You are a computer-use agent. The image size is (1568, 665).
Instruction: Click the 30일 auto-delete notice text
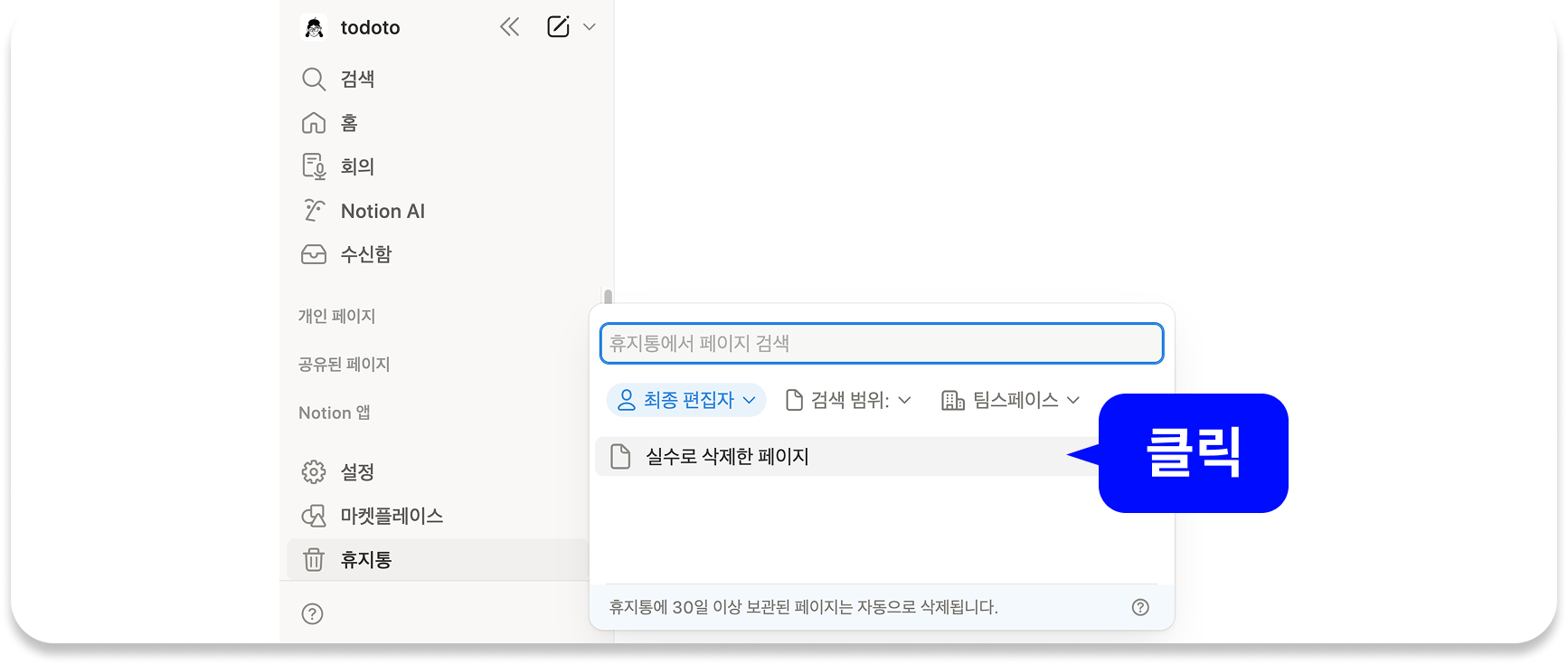tap(803, 607)
